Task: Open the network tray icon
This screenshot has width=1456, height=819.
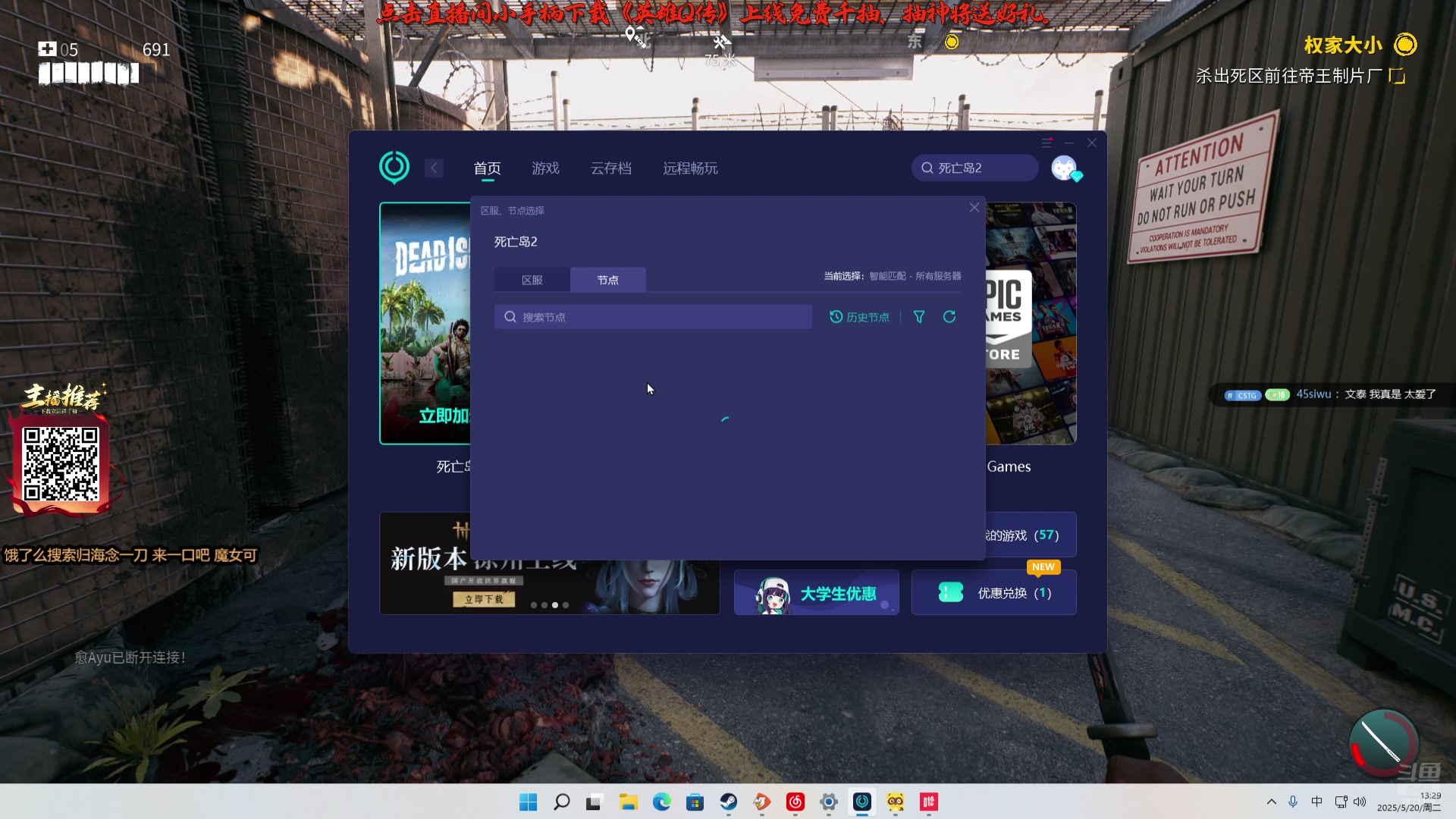Action: [1341, 802]
